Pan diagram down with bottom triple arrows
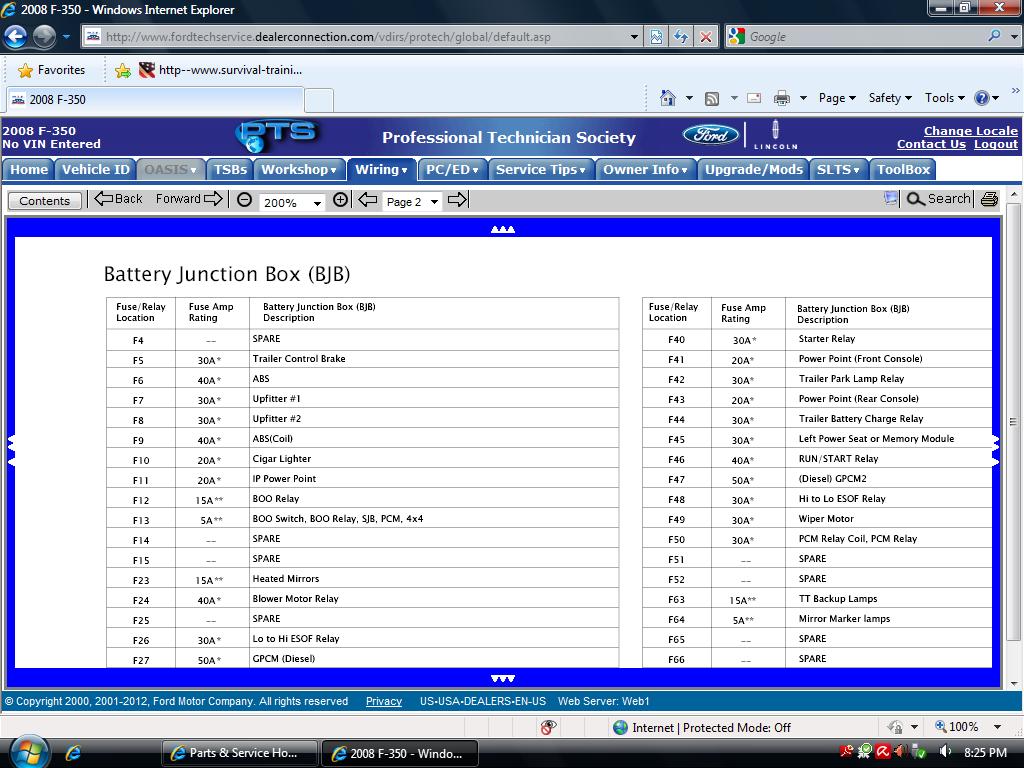This screenshot has width=1024, height=768. click(503, 679)
